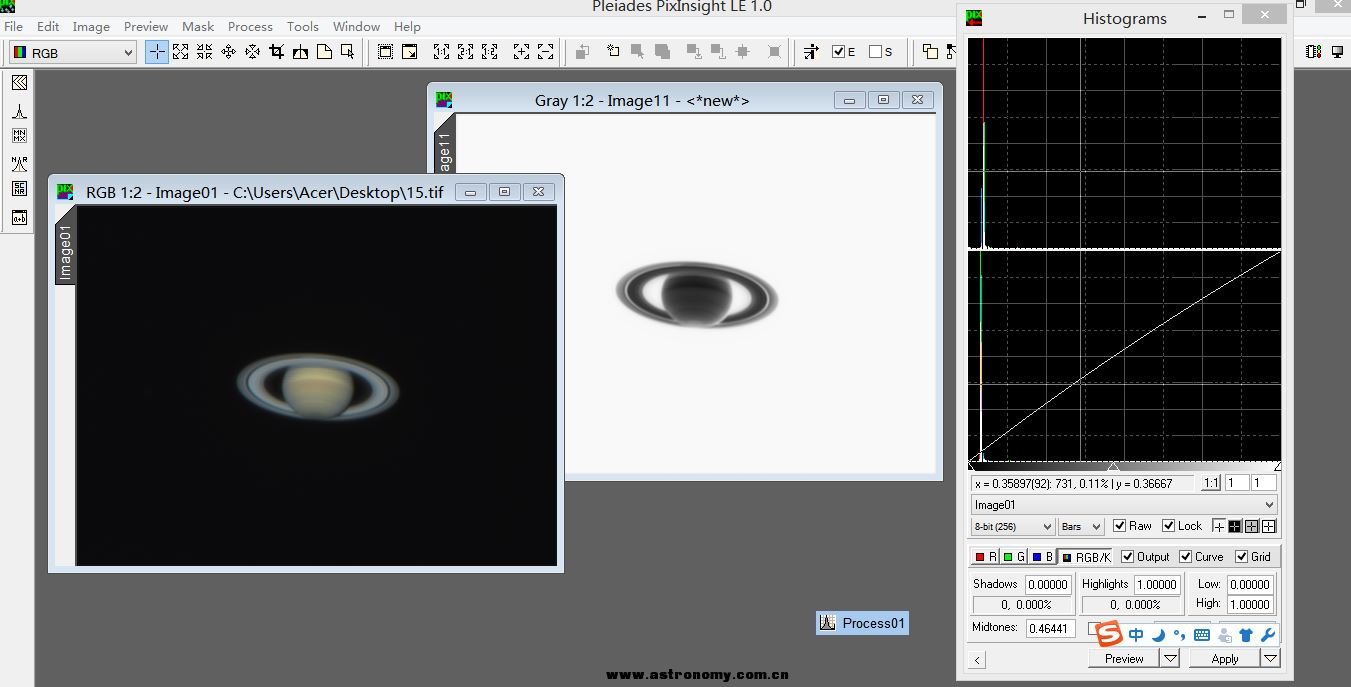Open the N/R noise reduction sidebar tool
Viewport: 1351px width, 687px height.
19,164
